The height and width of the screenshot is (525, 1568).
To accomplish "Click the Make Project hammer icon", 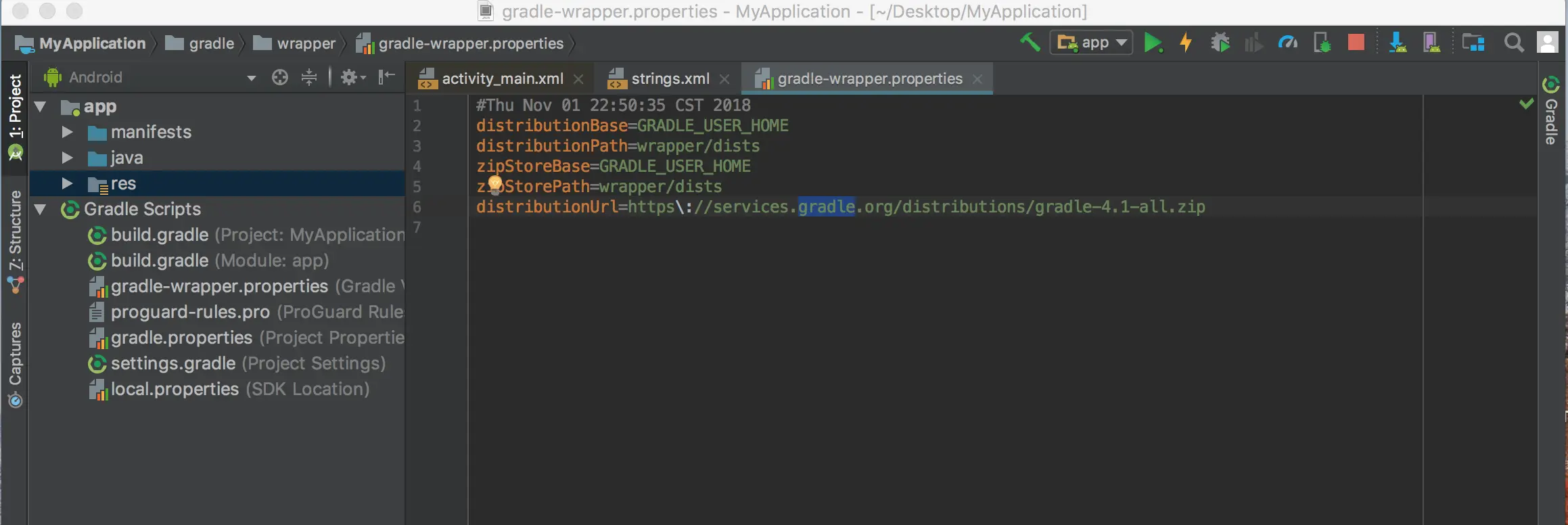I will click(1030, 43).
